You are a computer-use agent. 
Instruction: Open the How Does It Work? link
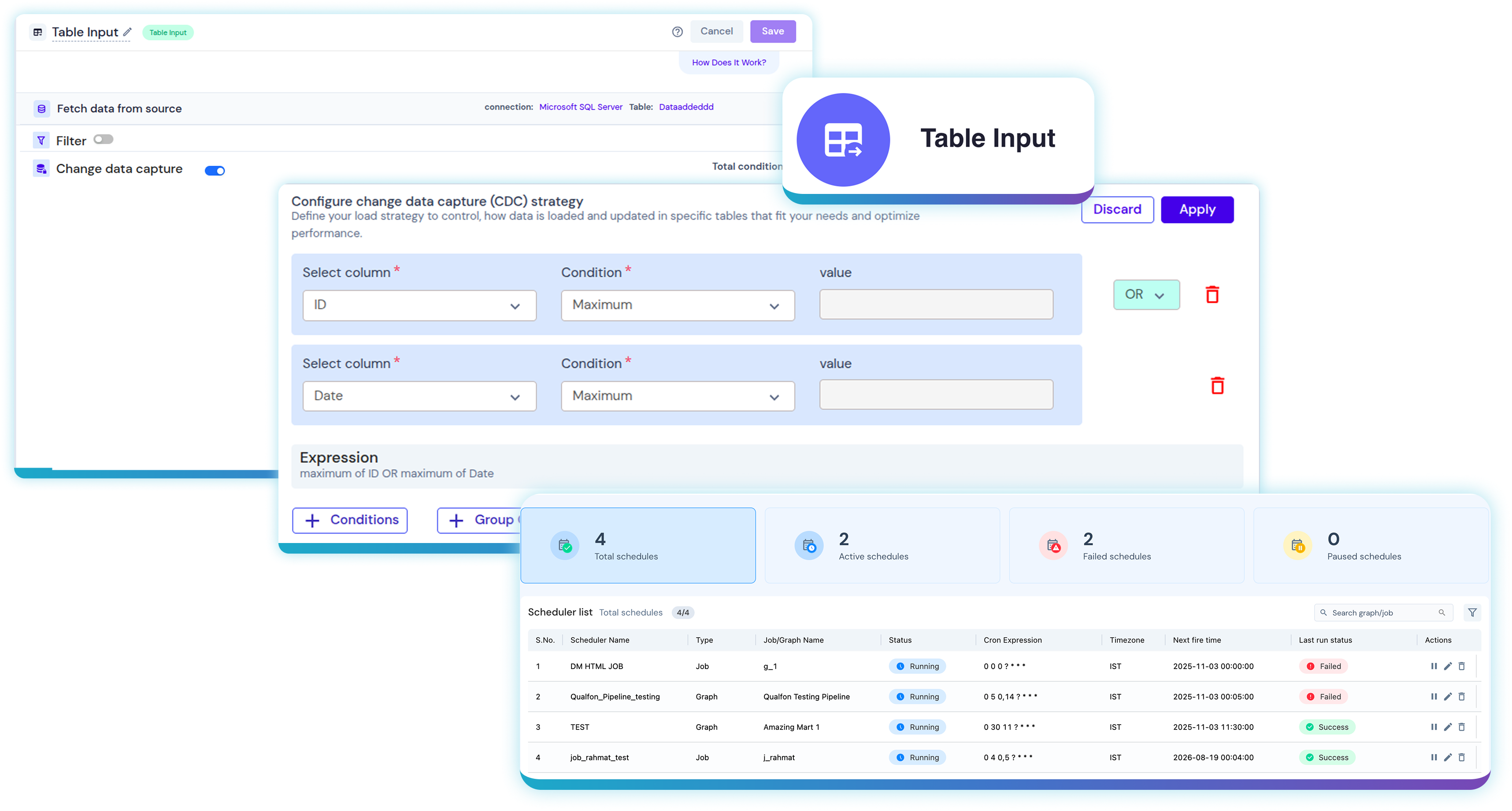coord(728,62)
